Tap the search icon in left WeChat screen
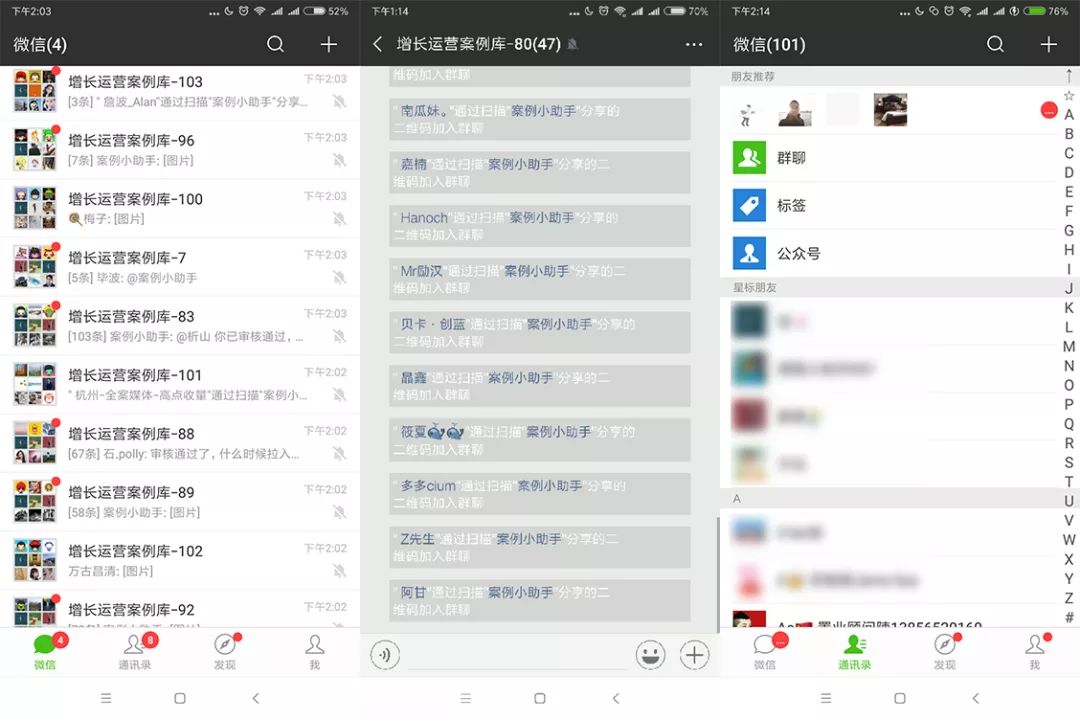This screenshot has height=720, width=1080. click(276, 44)
